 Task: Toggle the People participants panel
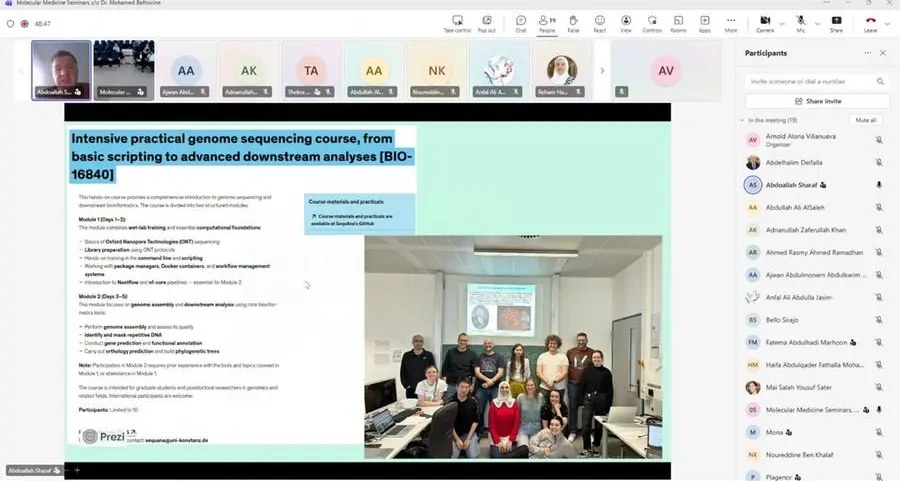(x=547, y=22)
